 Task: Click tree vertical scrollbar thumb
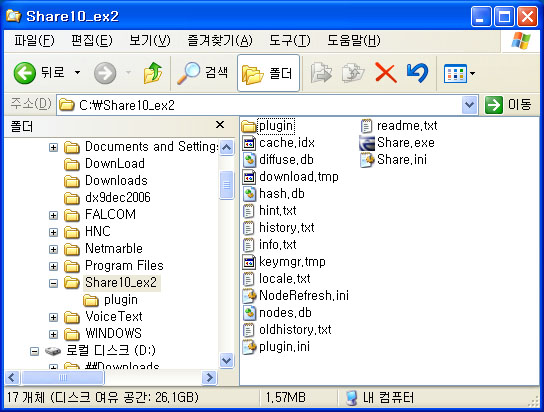click(226, 185)
